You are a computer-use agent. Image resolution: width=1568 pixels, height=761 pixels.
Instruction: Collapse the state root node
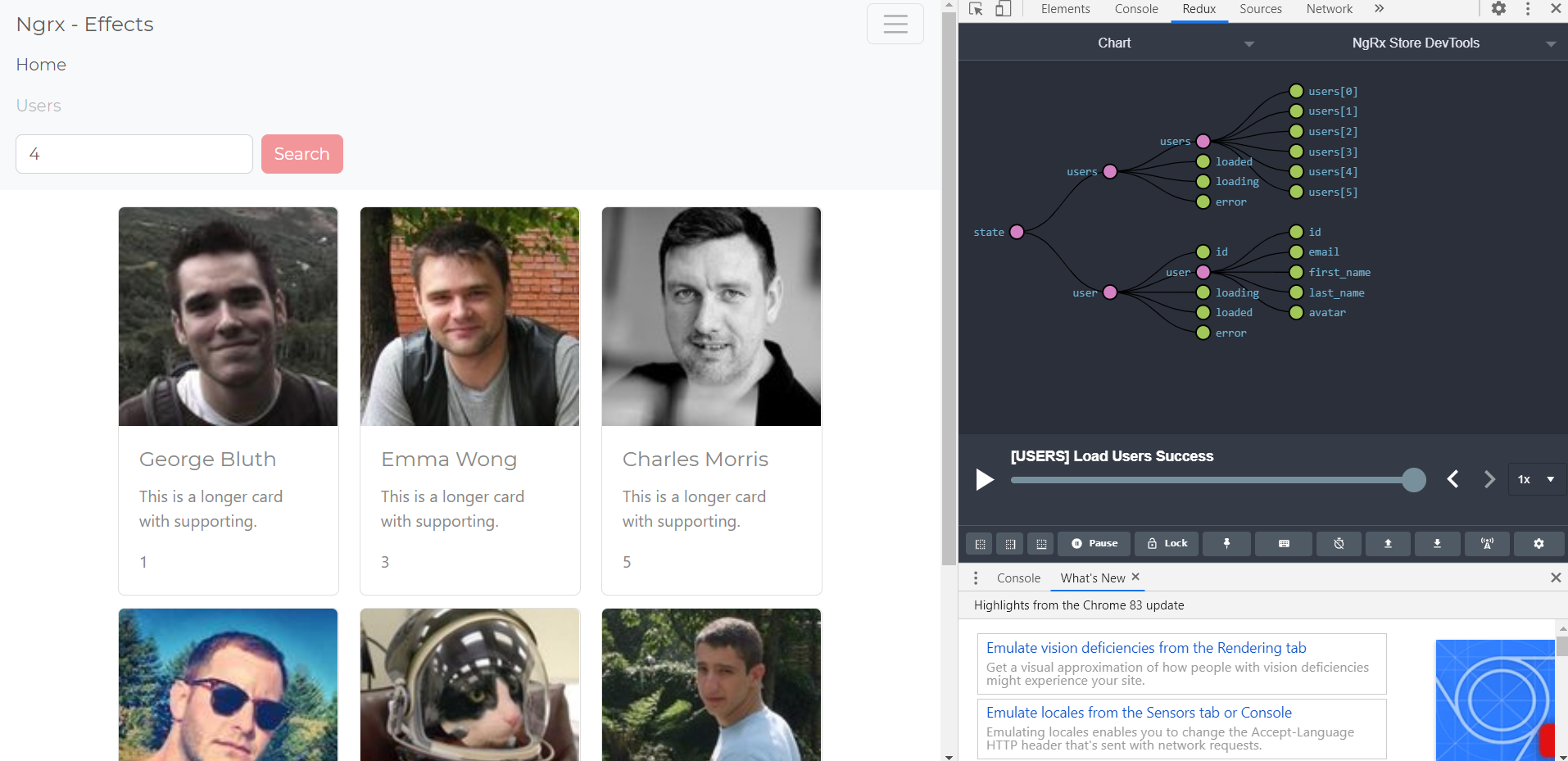pos(1017,232)
